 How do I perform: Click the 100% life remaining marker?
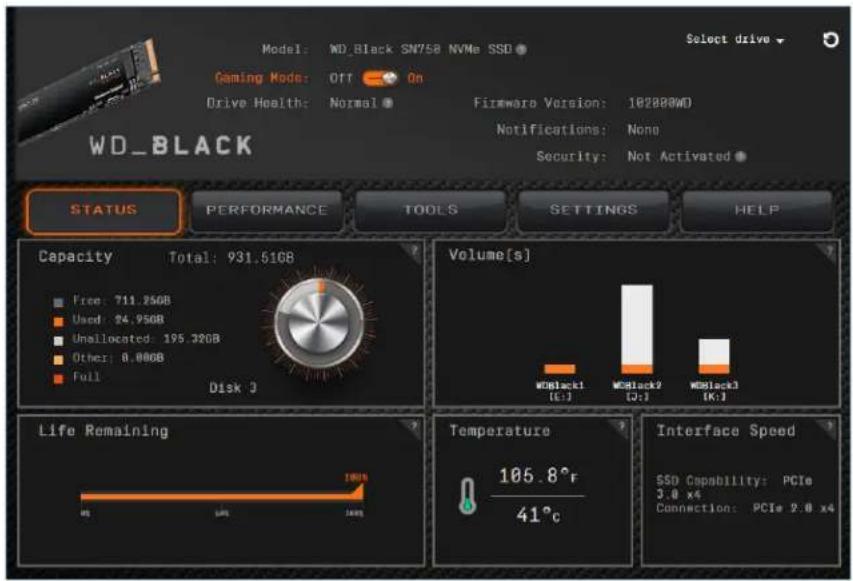356,478
